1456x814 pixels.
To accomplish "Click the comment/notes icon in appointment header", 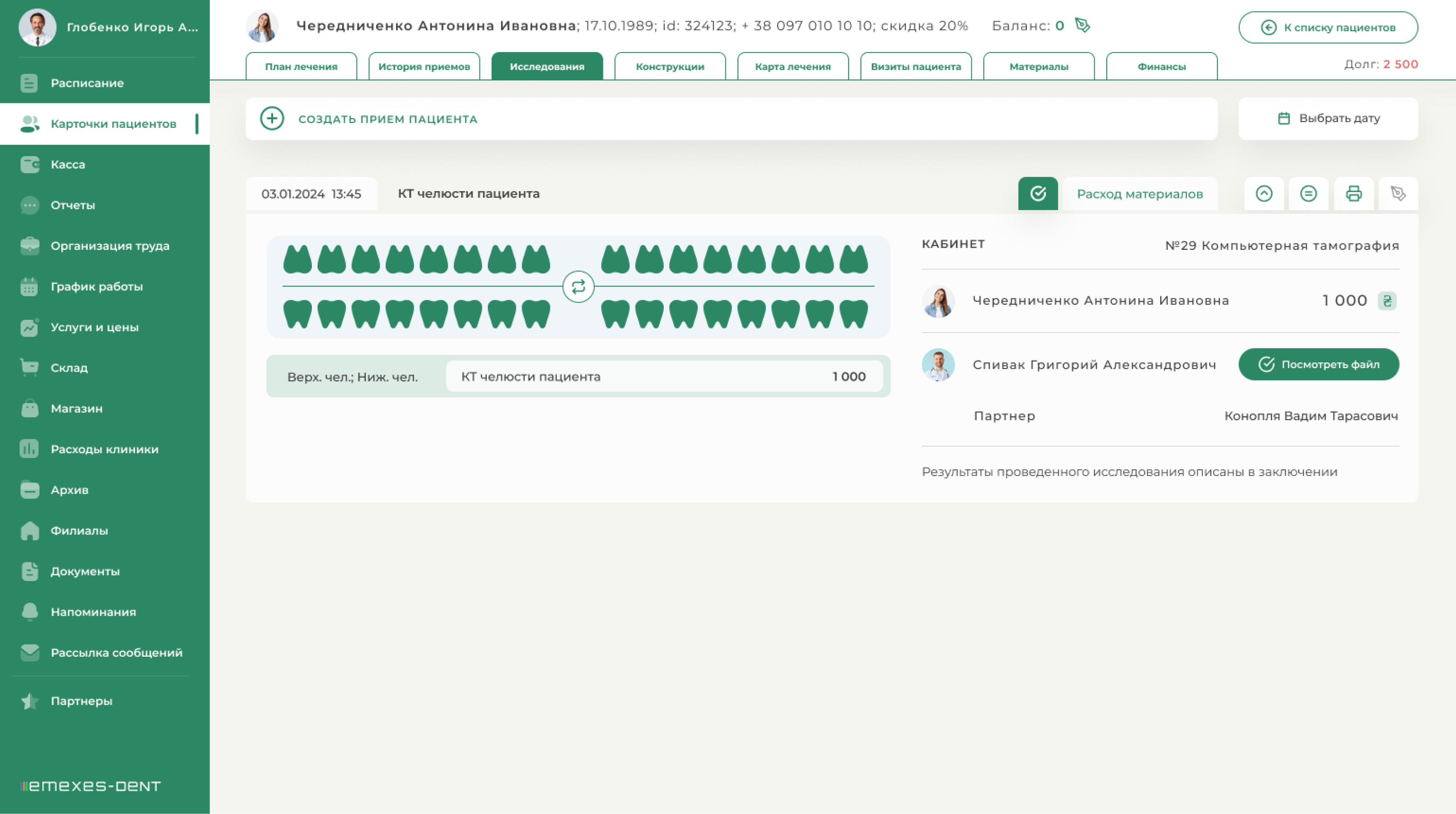I will (1308, 193).
